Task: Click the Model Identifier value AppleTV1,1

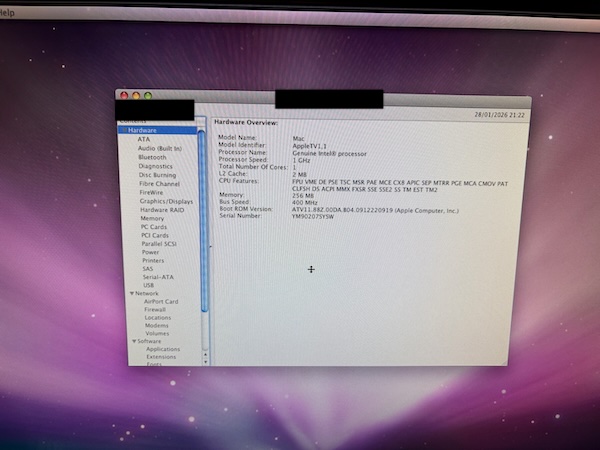Action: (x=309, y=146)
